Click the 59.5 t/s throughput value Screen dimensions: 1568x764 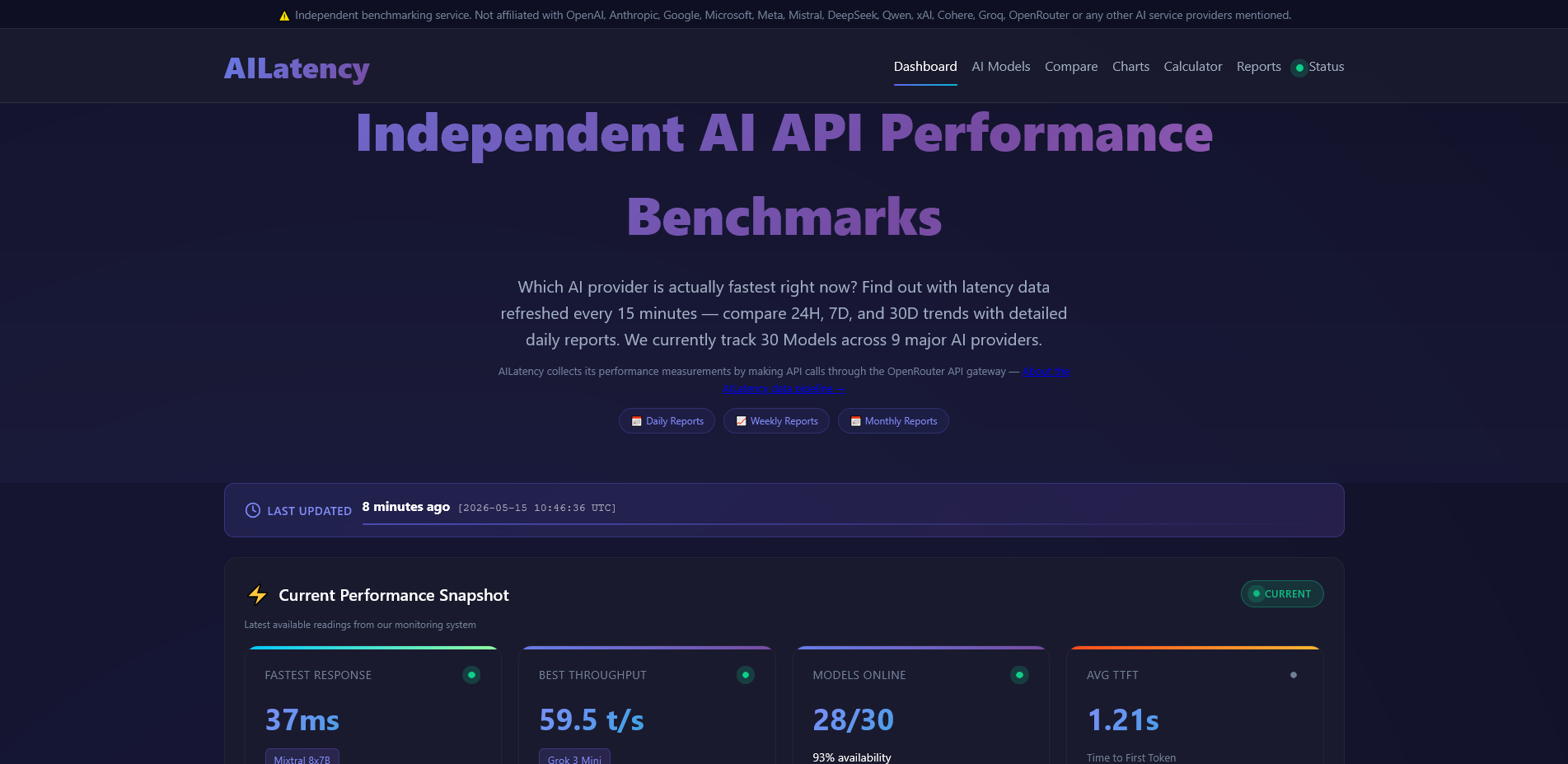pyautogui.click(x=592, y=719)
